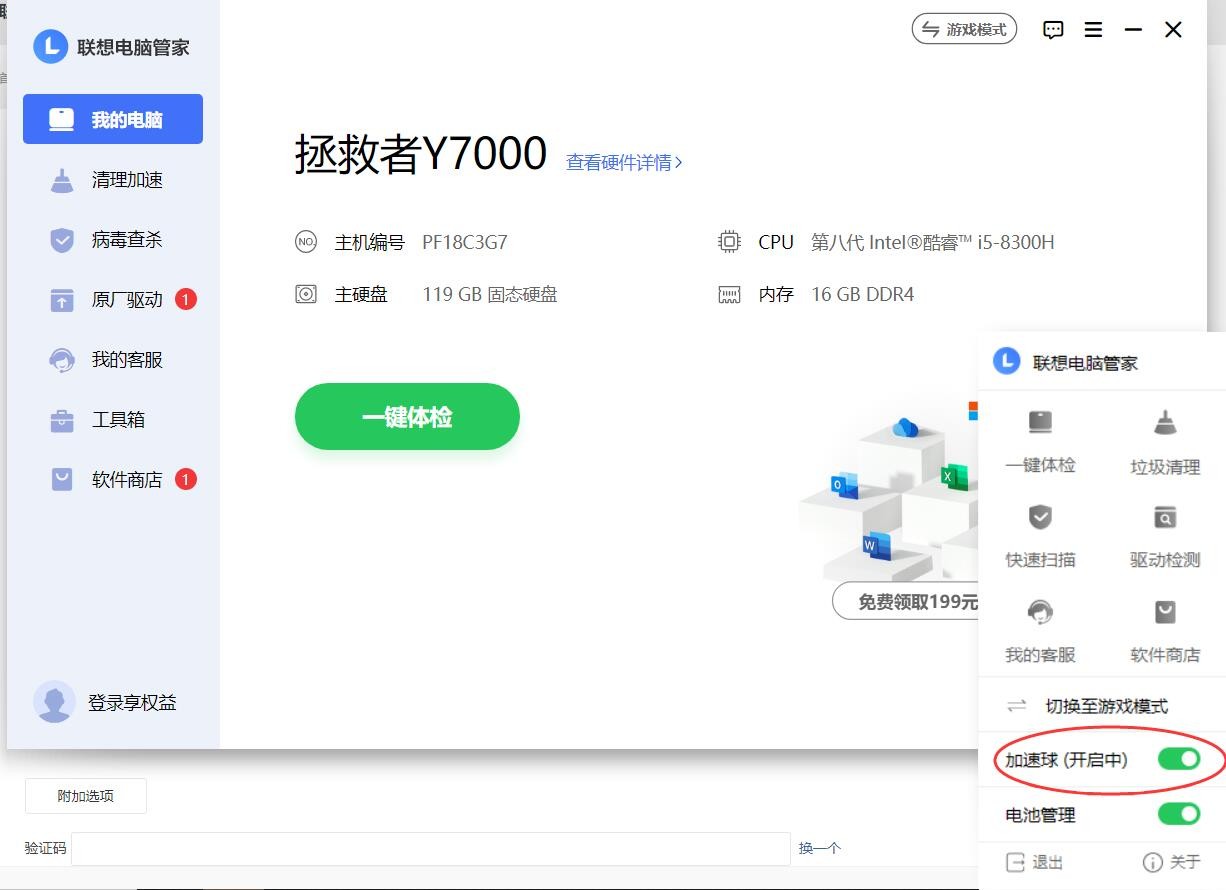Viewport: 1226px width, 890px height.
Task: Toggle the 电池管理 switch
Action: coord(1178,814)
